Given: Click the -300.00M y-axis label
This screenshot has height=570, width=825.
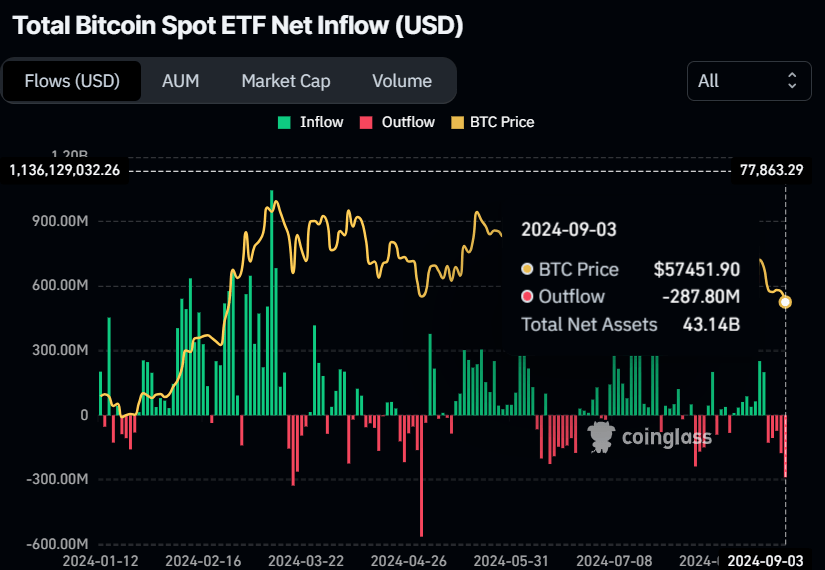Looking at the screenshot, I should pos(58,479).
